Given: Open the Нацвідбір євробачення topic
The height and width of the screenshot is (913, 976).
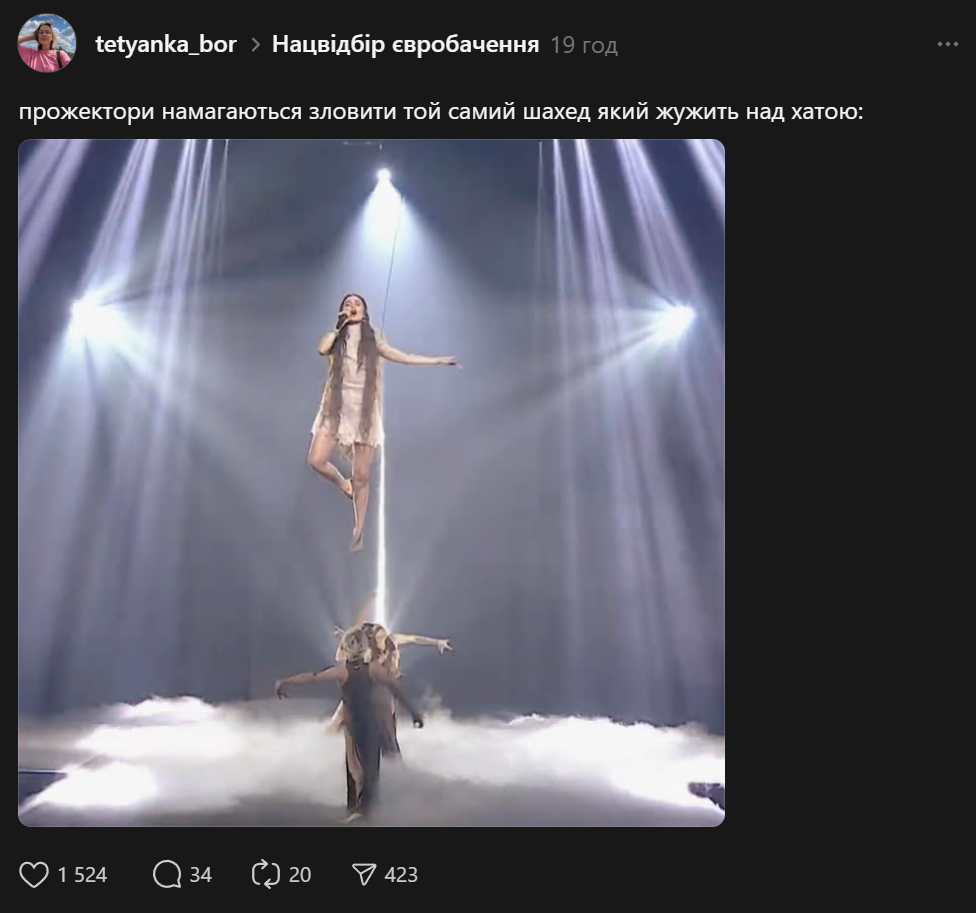Looking at the screenshot, I should tap(405, 44).
